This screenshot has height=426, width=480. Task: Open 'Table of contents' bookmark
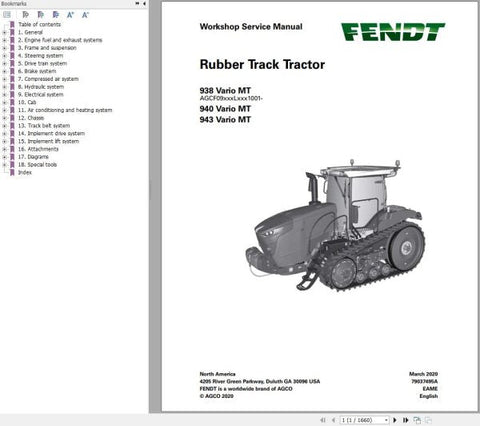tap(39, 24)
